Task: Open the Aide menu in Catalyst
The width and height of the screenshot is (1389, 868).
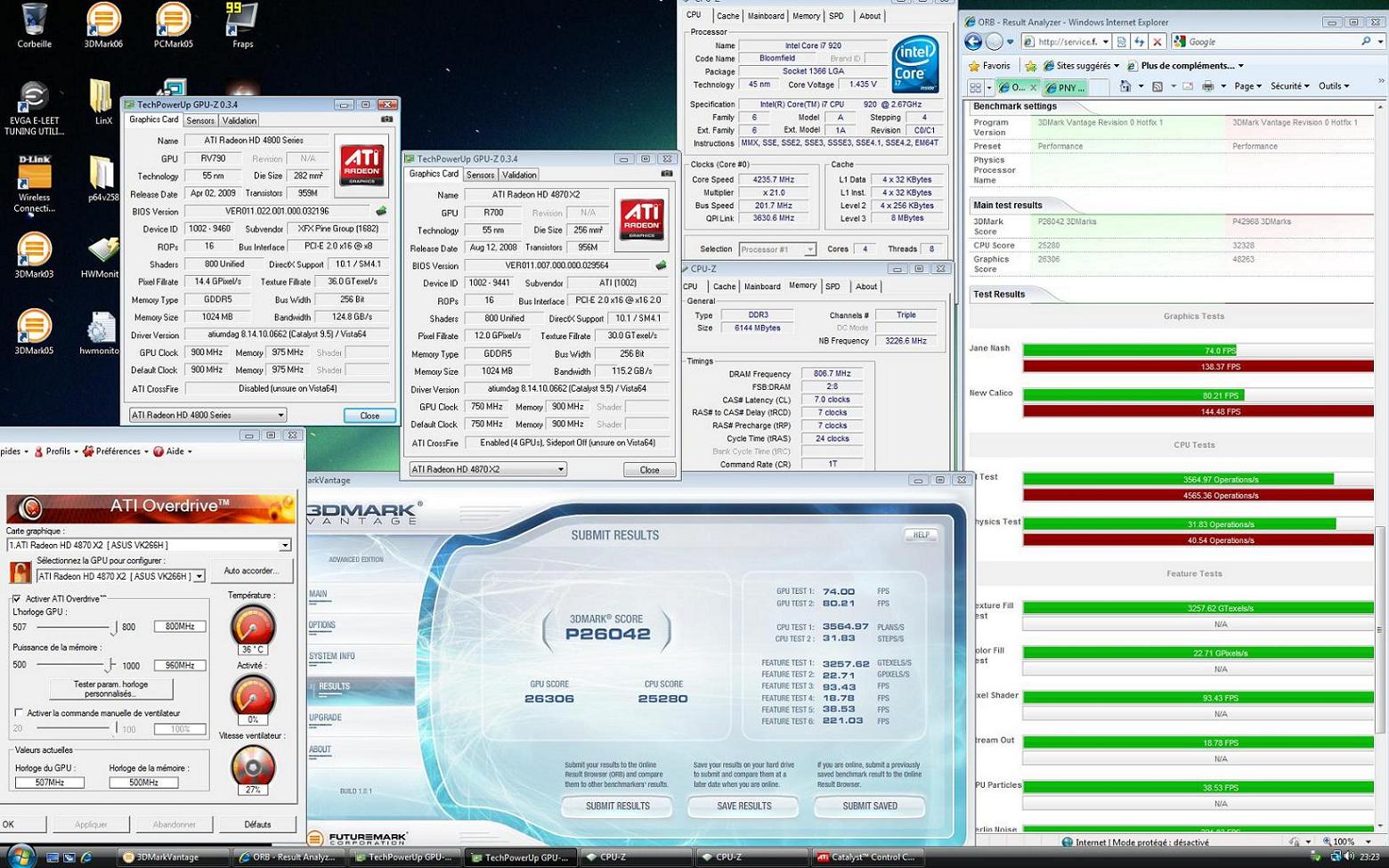Action: (173, 451)
